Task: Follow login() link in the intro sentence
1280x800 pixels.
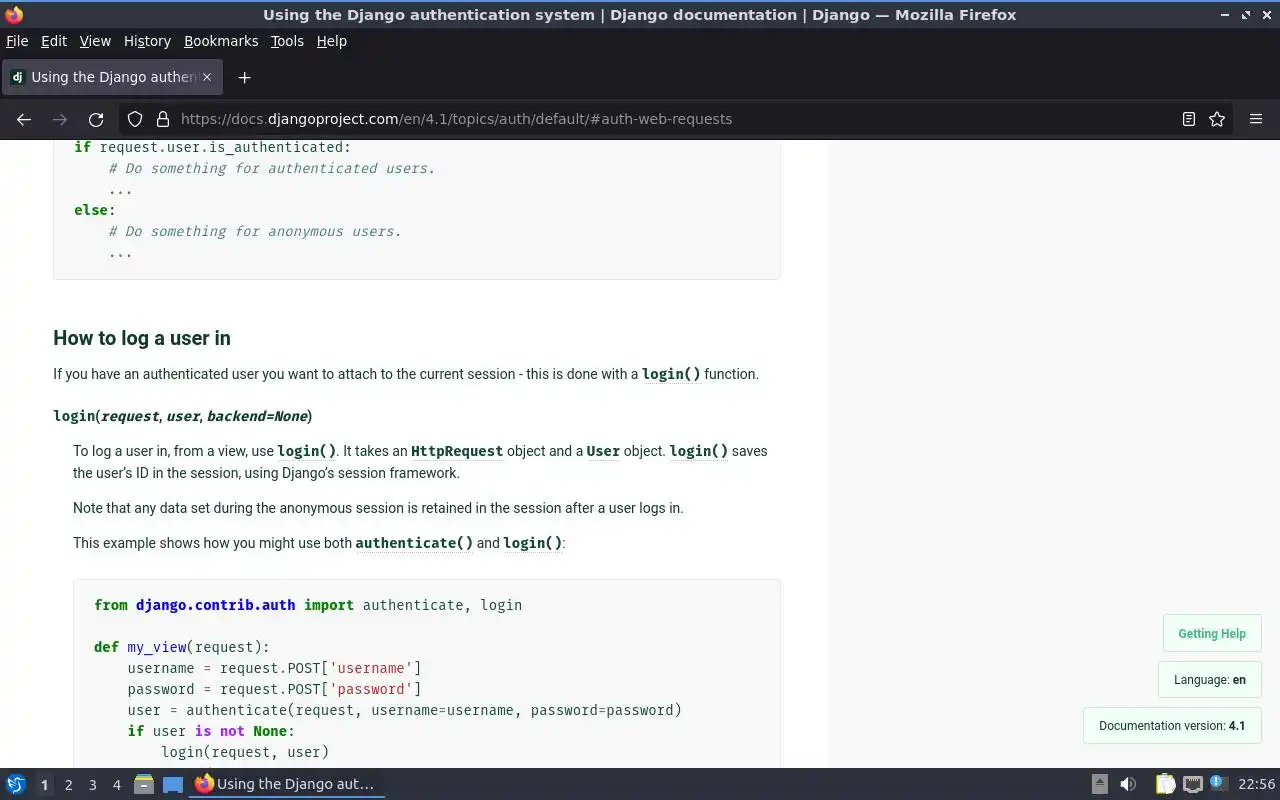Action: click(671, 374)
